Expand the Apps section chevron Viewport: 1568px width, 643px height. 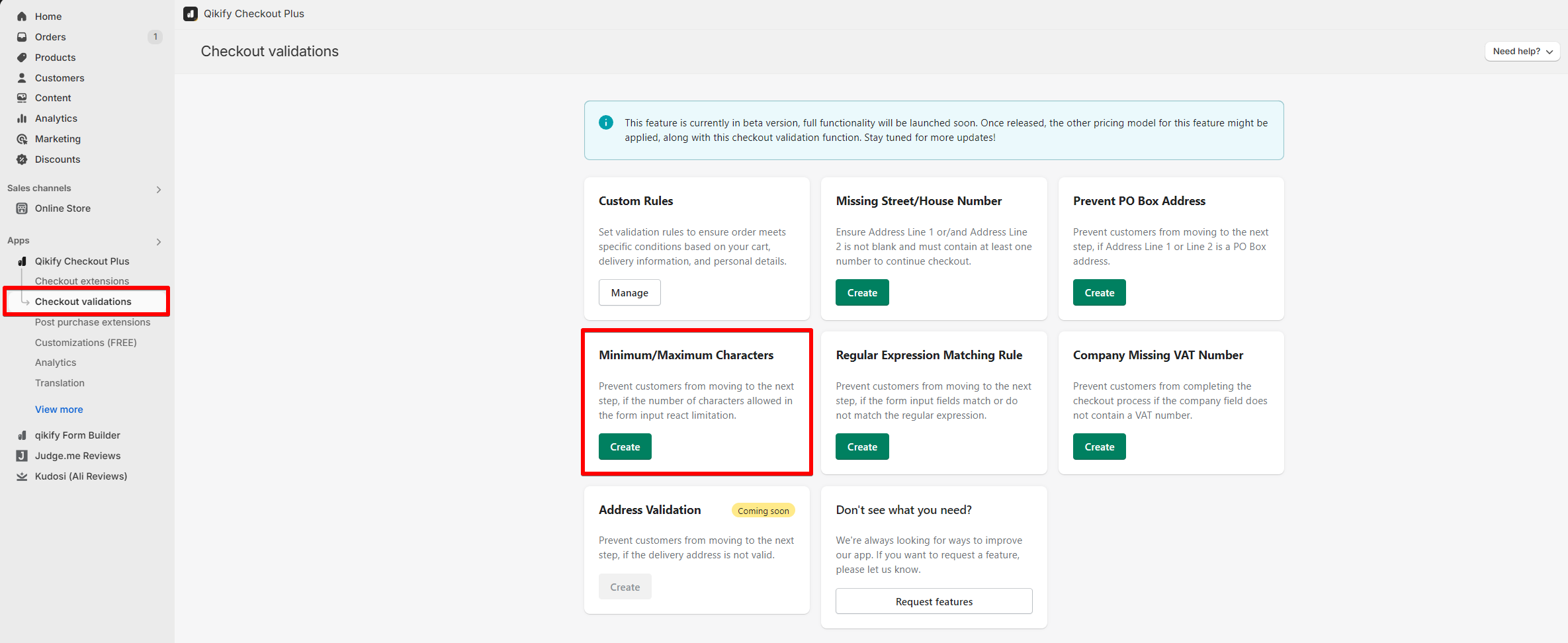pos(159,242)
